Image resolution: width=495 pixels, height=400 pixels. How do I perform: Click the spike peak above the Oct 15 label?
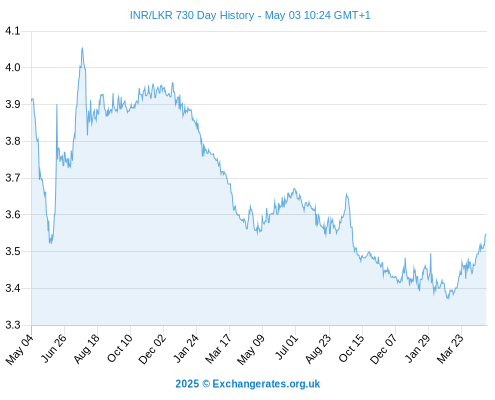pos(347,194)
